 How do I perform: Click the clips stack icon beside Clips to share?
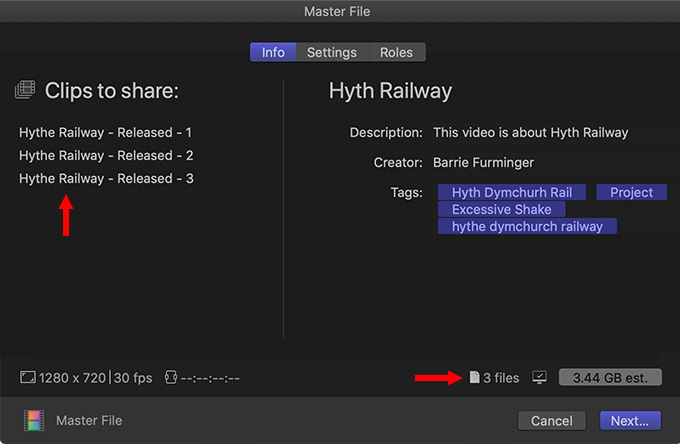[25, 90]
